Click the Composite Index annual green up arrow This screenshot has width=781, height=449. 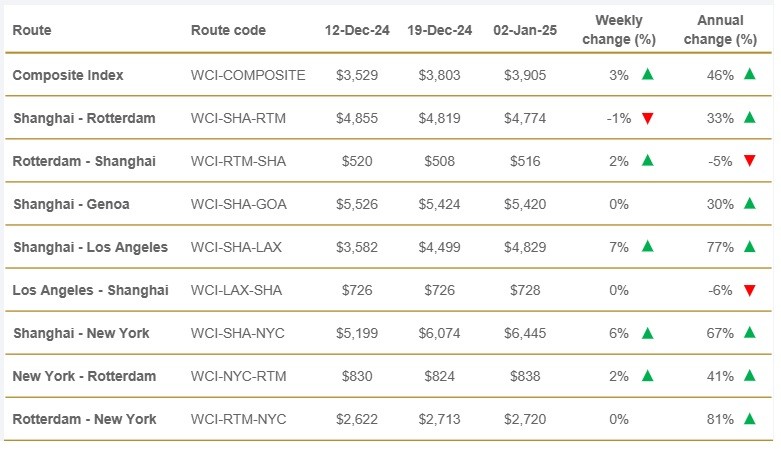(749, 74)
